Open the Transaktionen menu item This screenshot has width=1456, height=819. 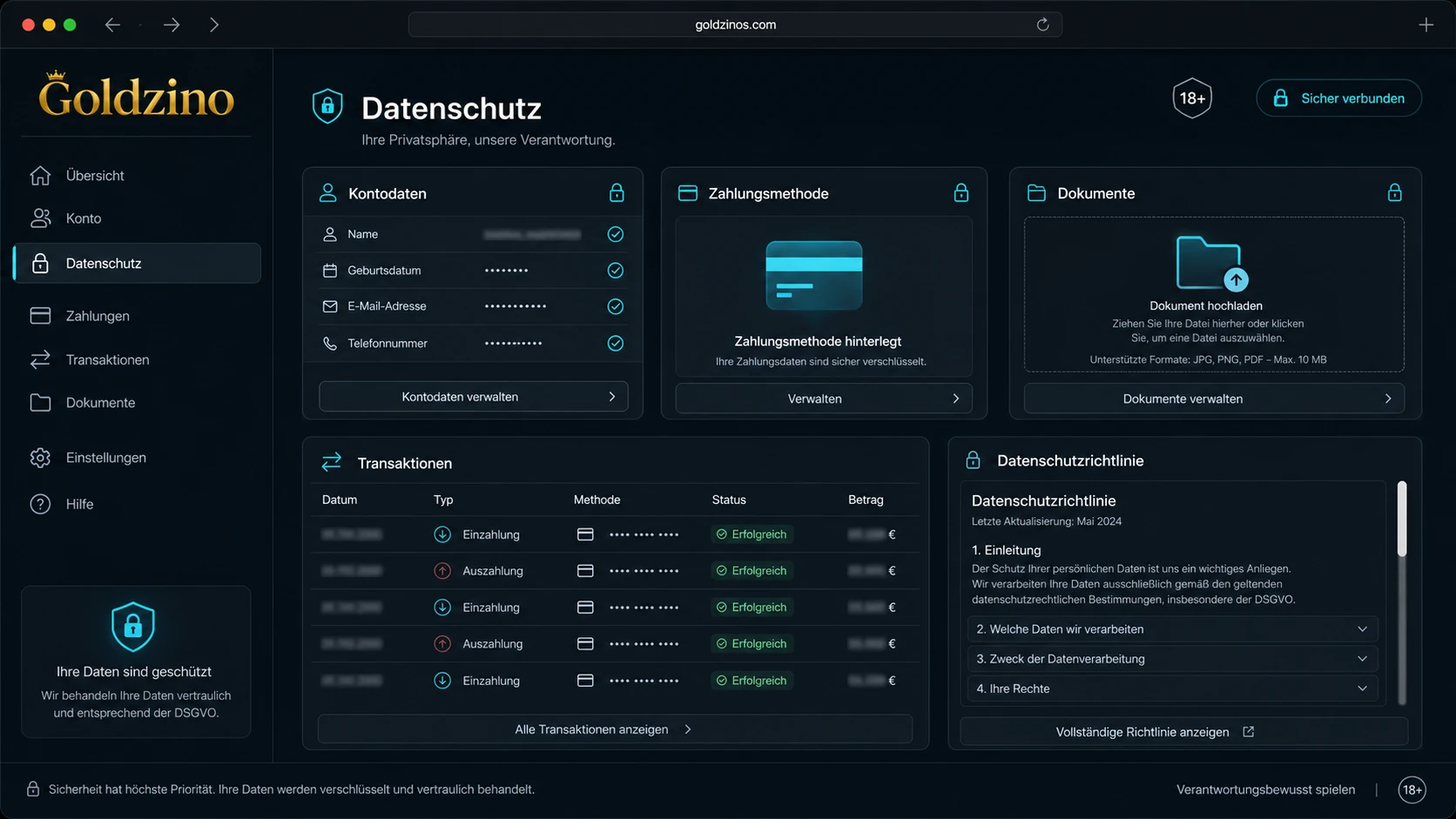(x=137, y=359)
